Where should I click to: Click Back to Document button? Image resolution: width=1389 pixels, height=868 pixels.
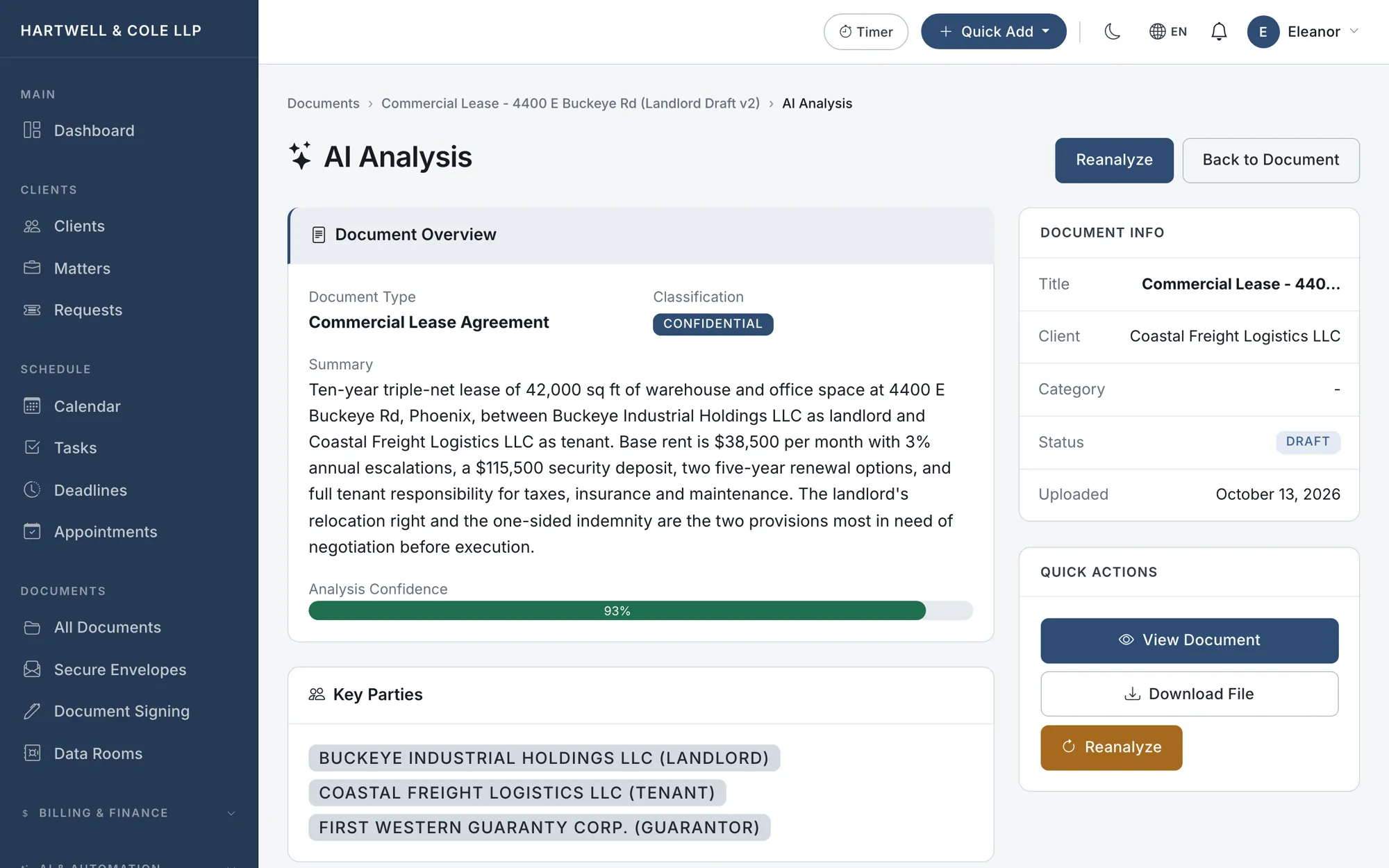coord(1271,160)
